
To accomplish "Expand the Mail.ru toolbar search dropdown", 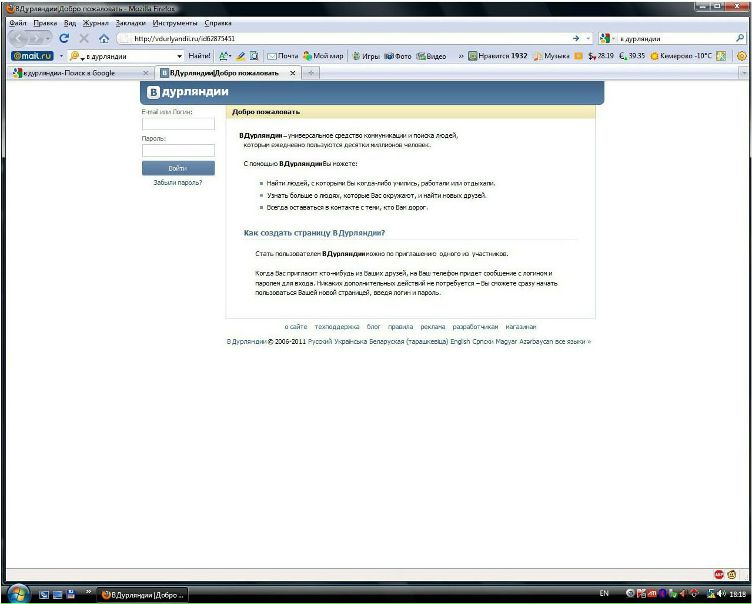I will [180, 56].
